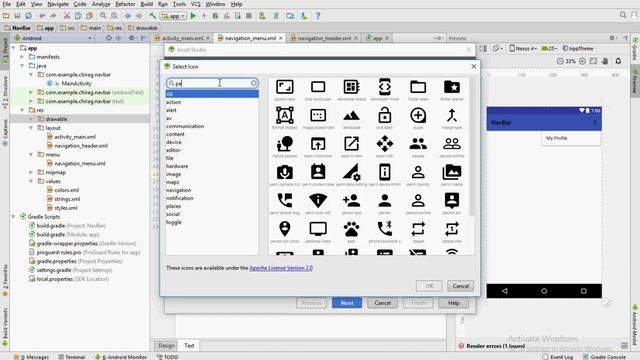This screenshot has width=640, height=360.
Task: Switch to the Design editor tab
Action: 166,346
